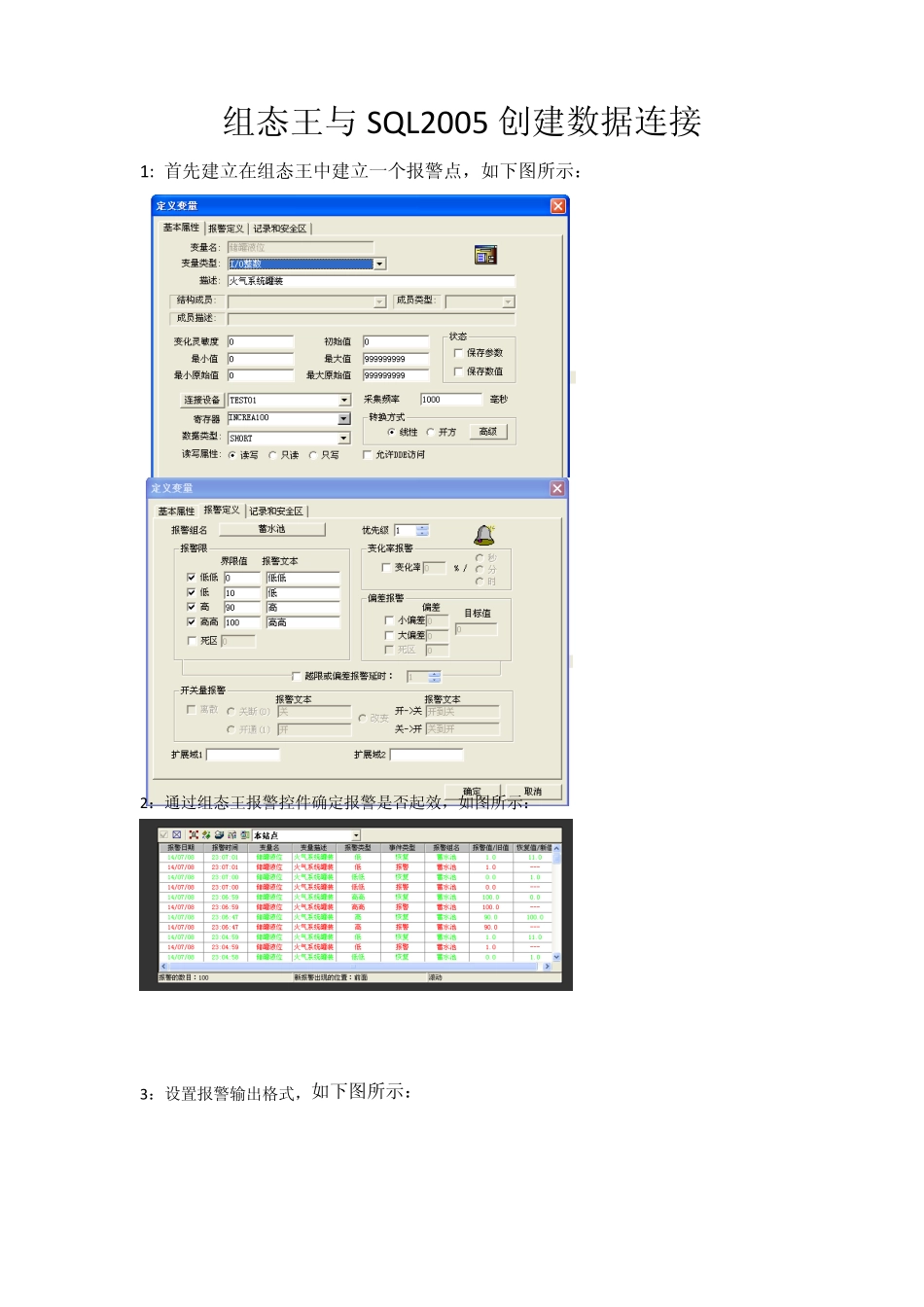This screenshot has height=1307, width=924.
Task: Click the 取消 button
Action: 533,792
